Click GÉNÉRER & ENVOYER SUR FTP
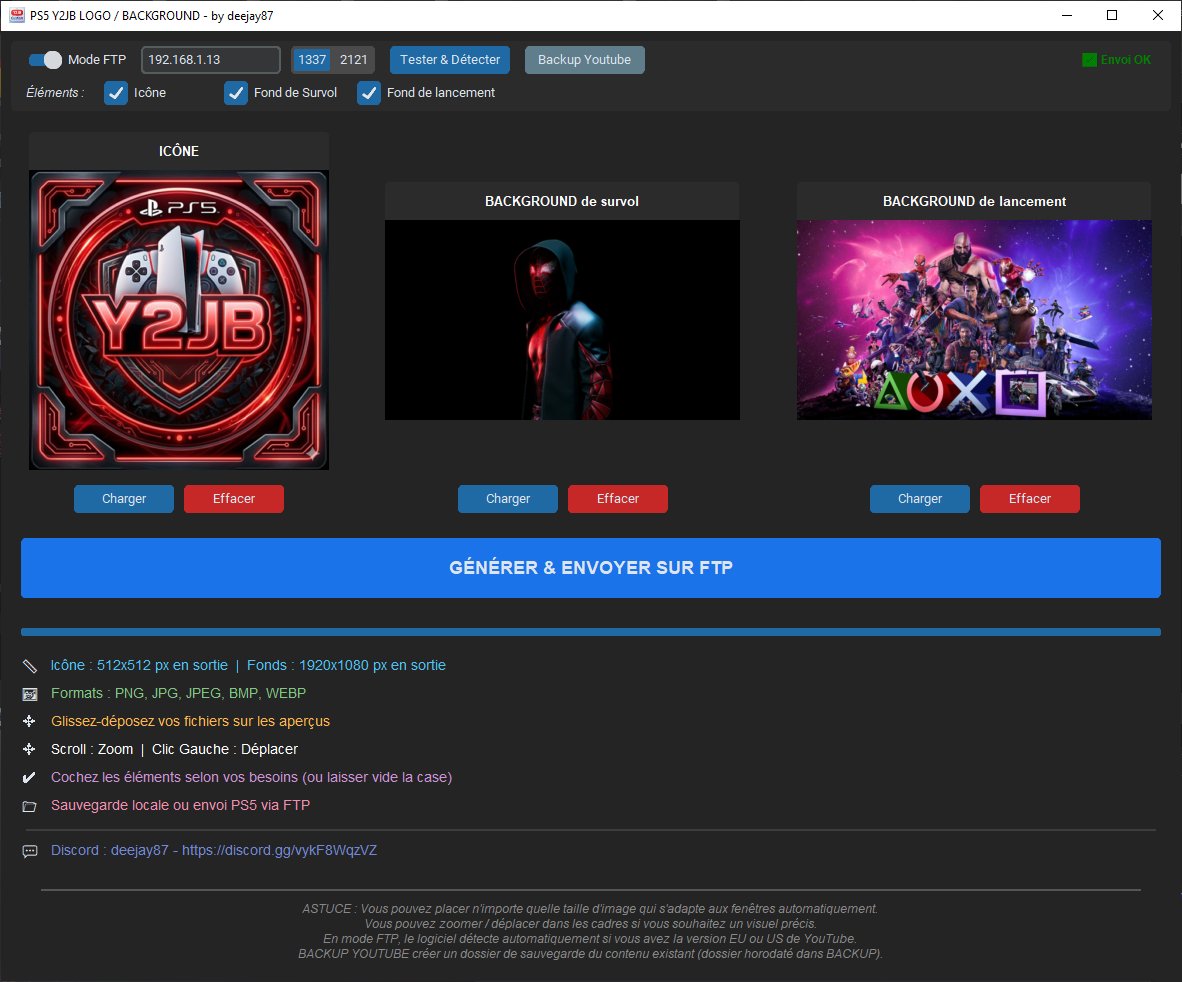Image resolution: width=1182 pixels, height=982 pixels. 591,567
